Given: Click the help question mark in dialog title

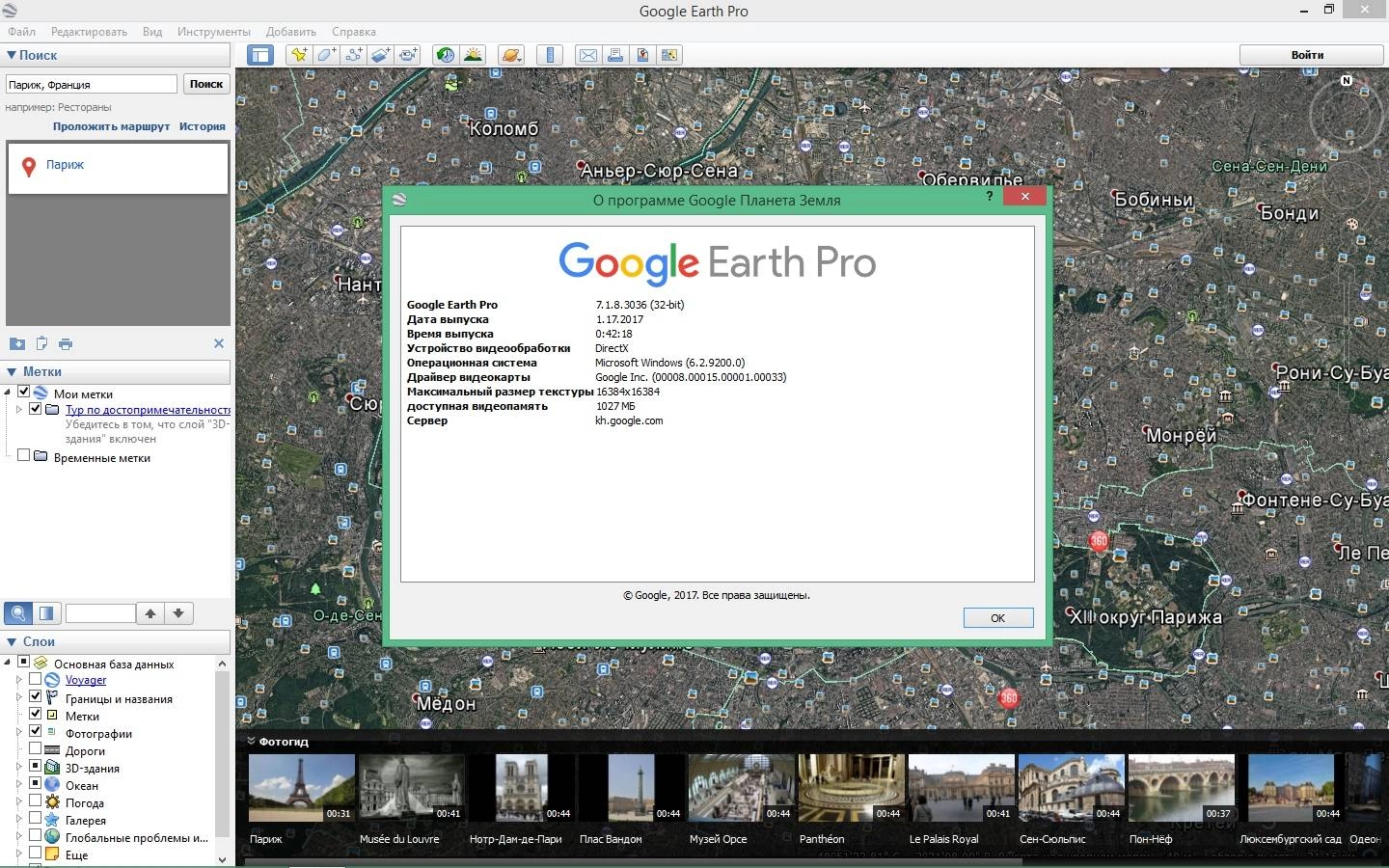Looking at the screenshot, I should [x=989, y=196].
